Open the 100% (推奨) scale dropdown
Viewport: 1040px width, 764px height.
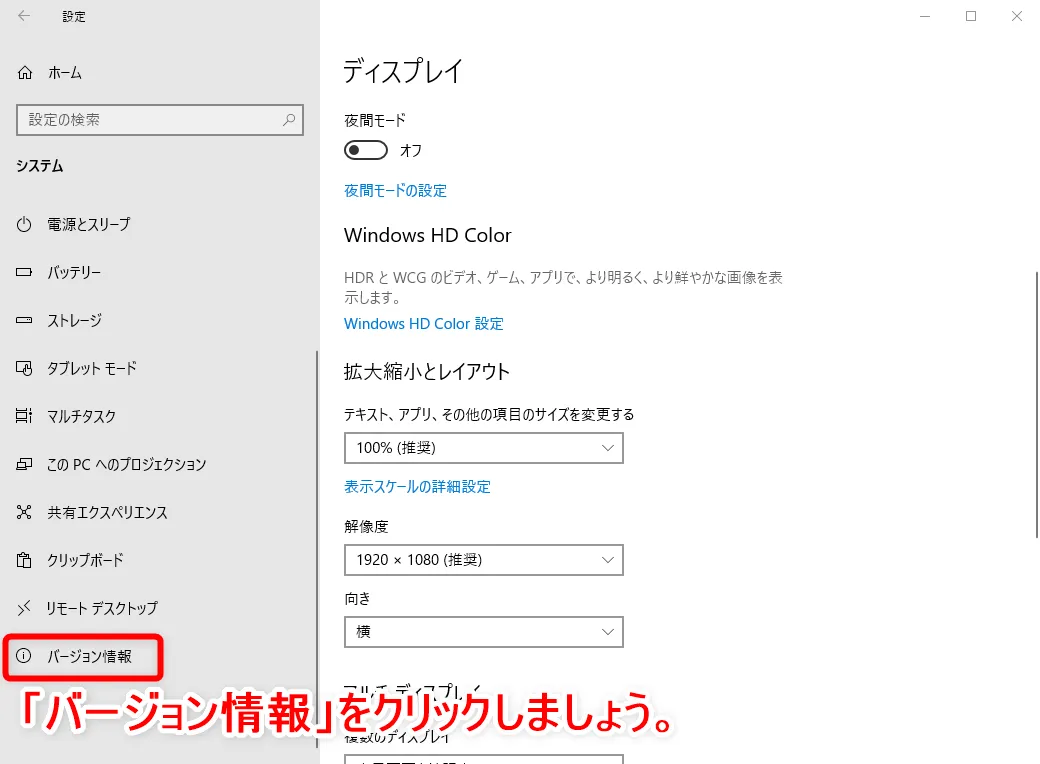[484, 448]
